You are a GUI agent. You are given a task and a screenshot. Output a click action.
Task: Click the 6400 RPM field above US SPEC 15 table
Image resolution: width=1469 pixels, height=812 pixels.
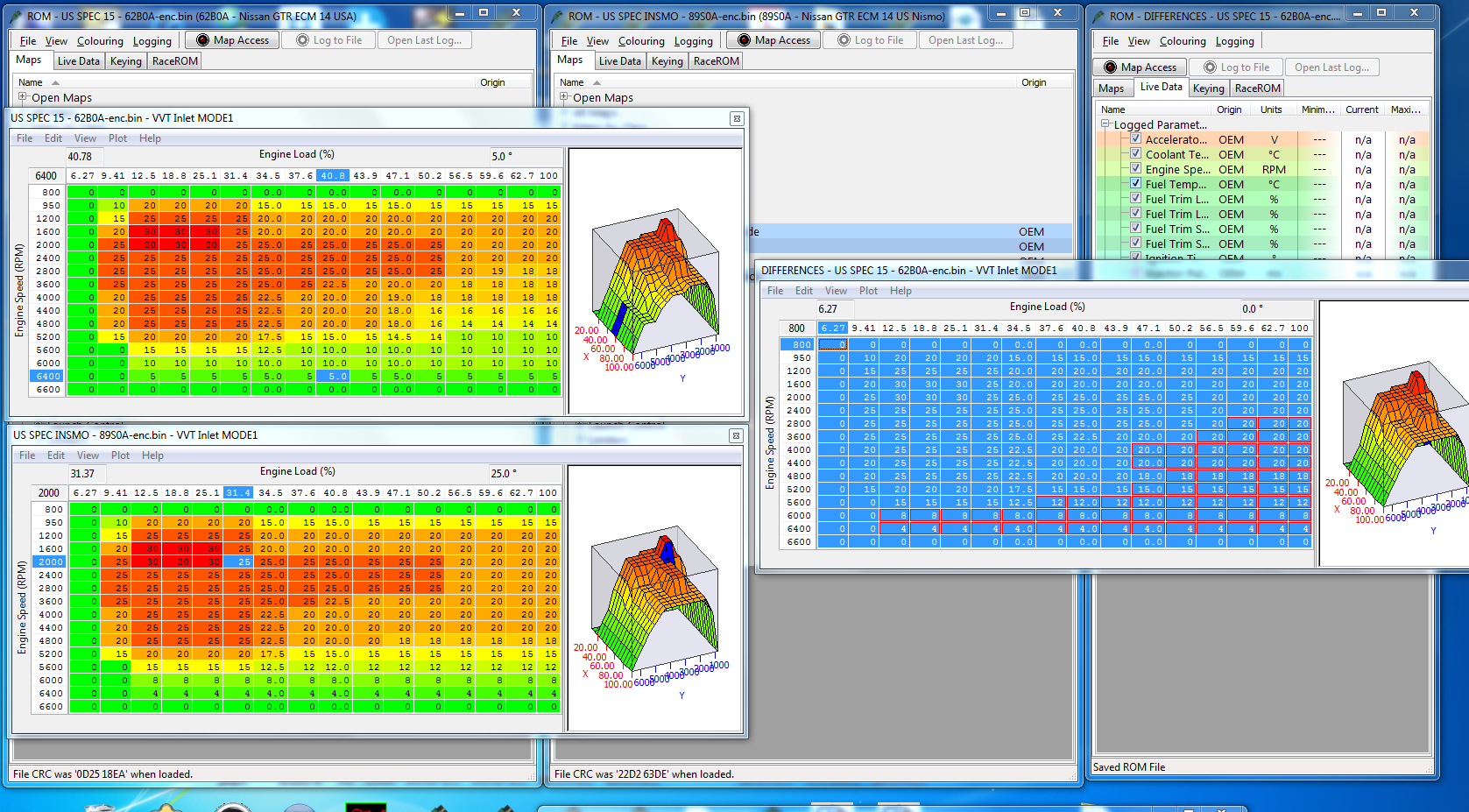pyautogui.click(x=46, y=176)
